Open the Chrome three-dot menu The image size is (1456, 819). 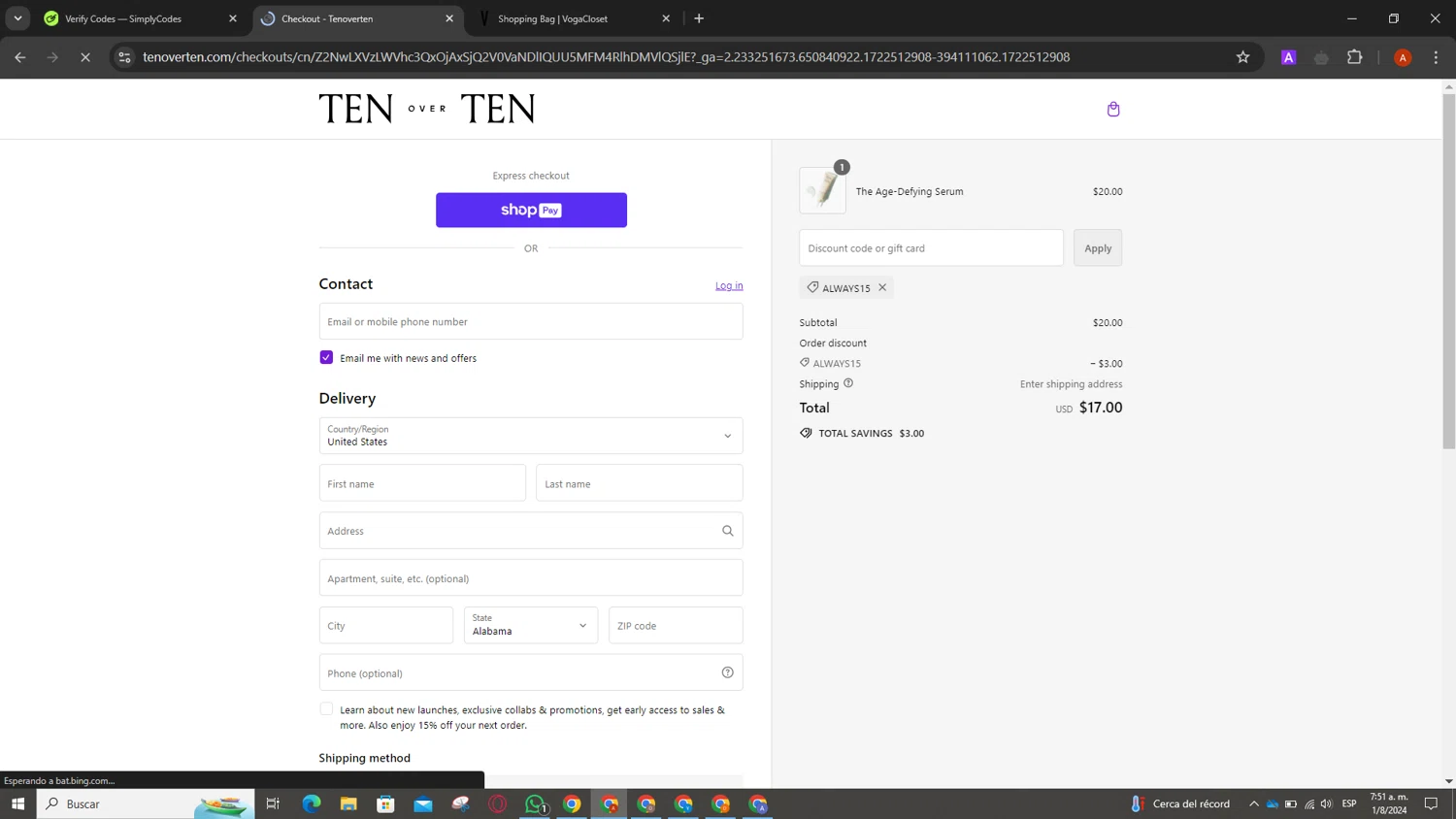1436,57
